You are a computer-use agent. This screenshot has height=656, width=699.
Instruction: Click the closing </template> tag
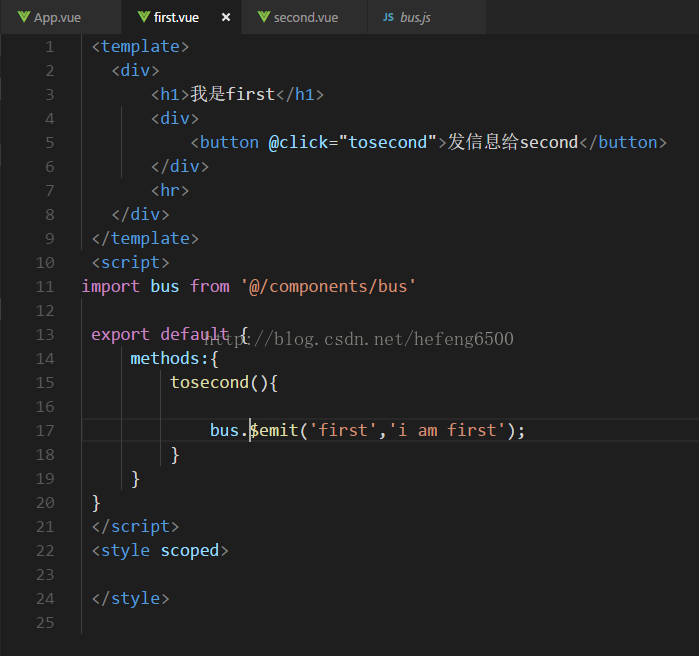pos(145,239)
